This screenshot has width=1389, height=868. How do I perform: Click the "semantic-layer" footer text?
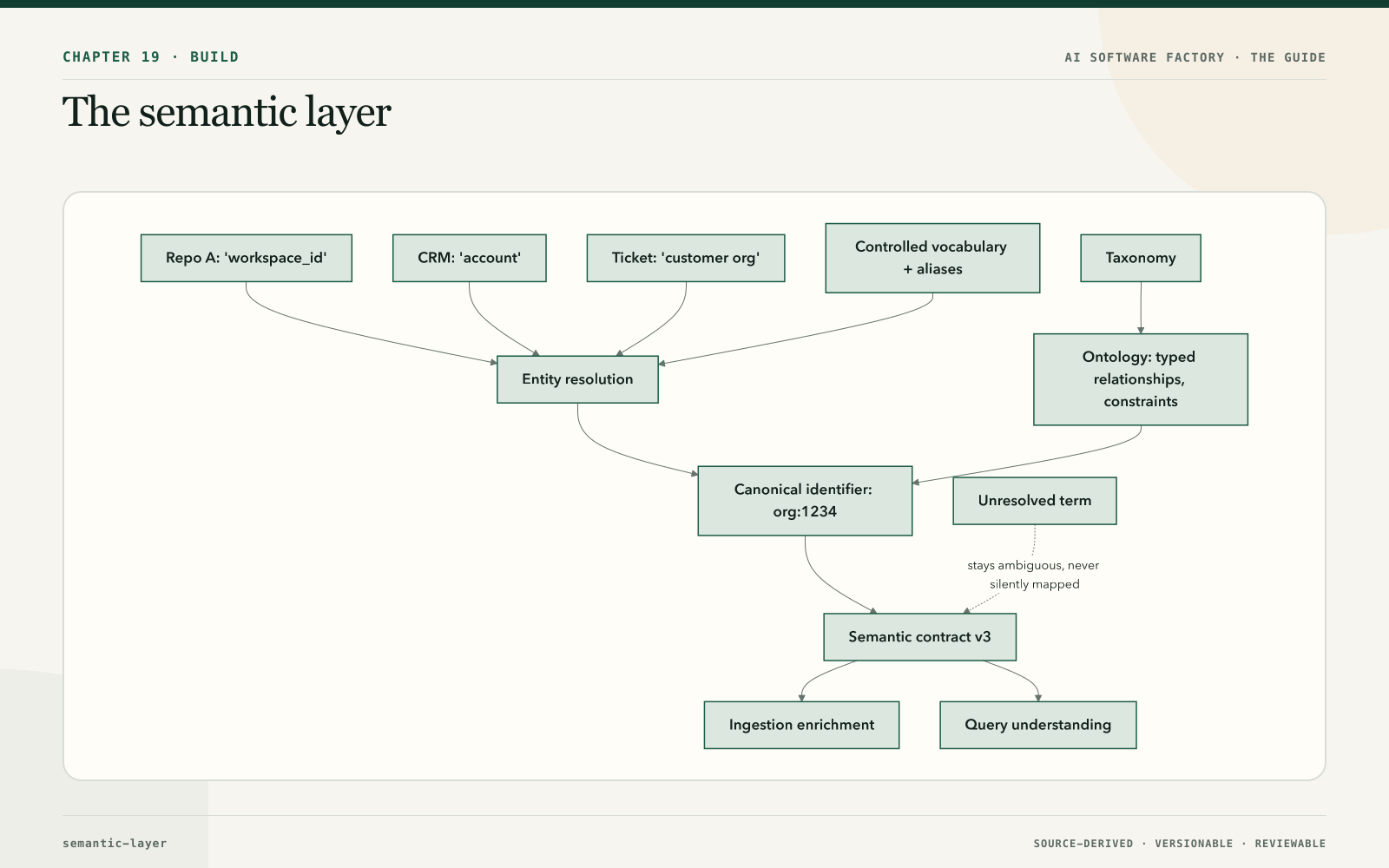click(x=115, y=843)
